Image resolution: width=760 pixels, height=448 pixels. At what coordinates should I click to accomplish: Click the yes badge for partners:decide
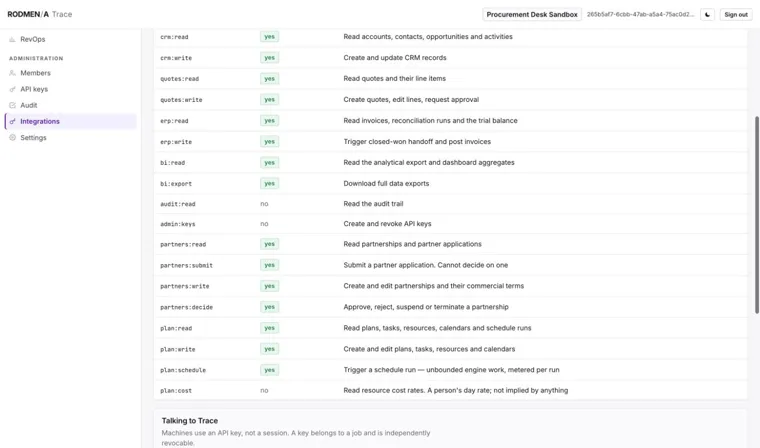[x=269, y=307]
